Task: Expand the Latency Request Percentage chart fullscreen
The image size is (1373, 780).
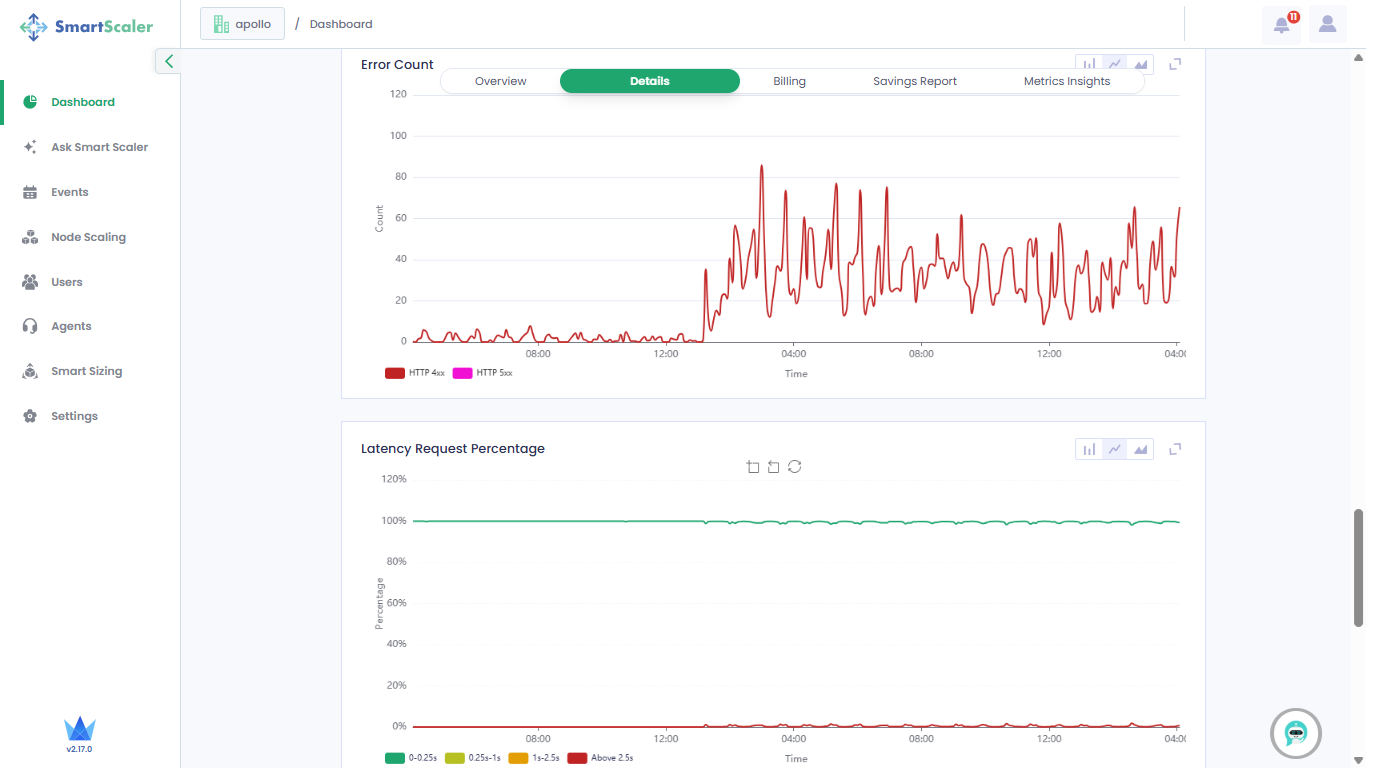Action: [x=1175, y=449]
